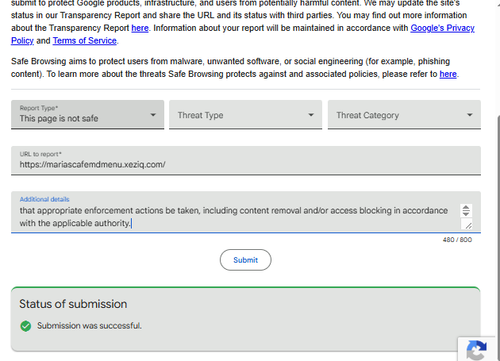The height and width of the screenshot is (361, 500).
Task: Open the Threat Category dropdown
Action: coord(404,114)
